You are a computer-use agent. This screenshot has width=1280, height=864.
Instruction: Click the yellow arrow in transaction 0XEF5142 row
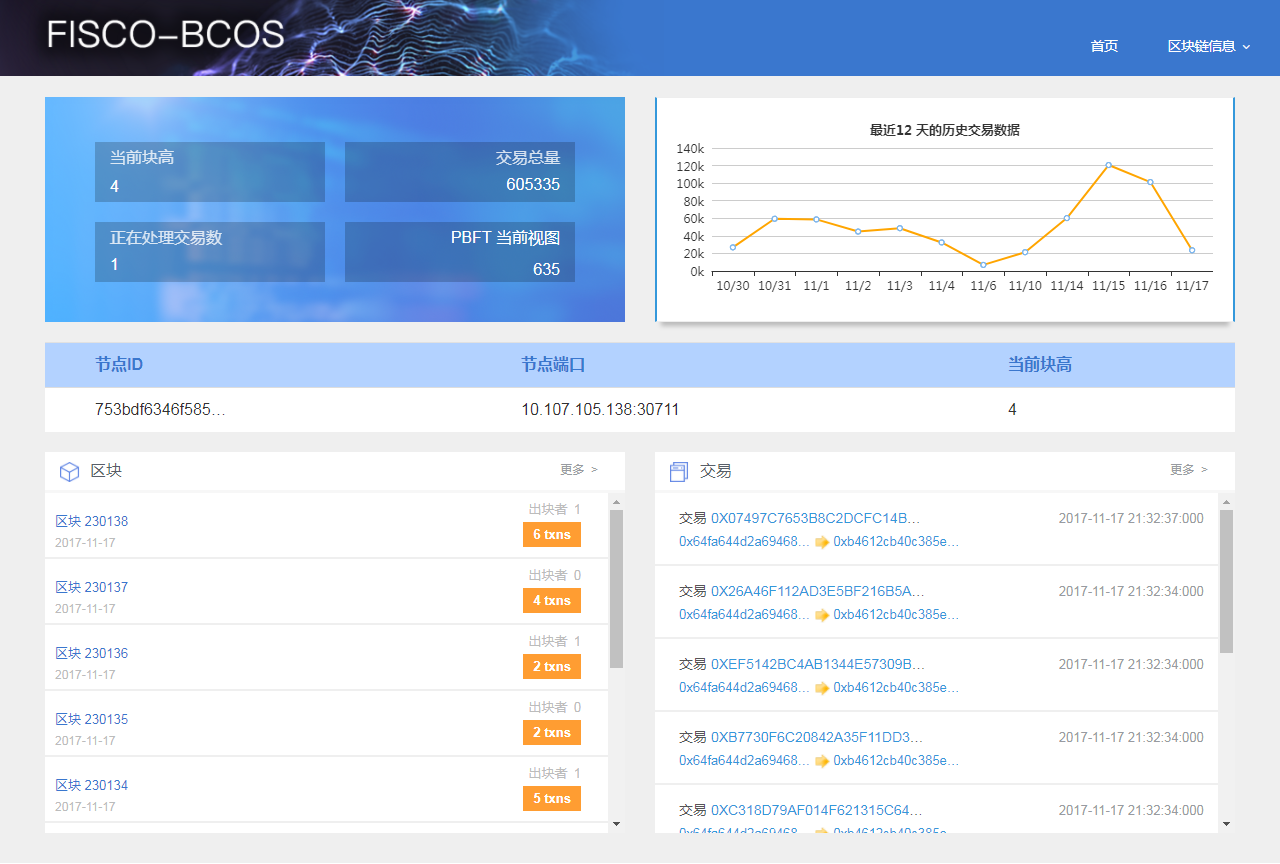pyautogui.click(x=823, y=687)
